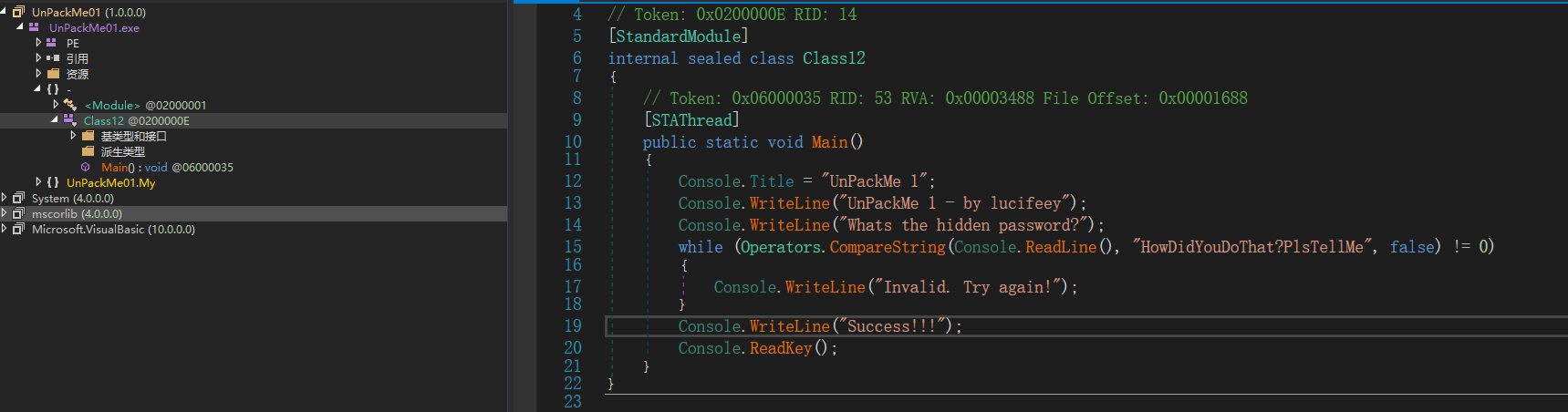
Task: Click the Main() method cube icon
Action: click(x=86, y=167)
